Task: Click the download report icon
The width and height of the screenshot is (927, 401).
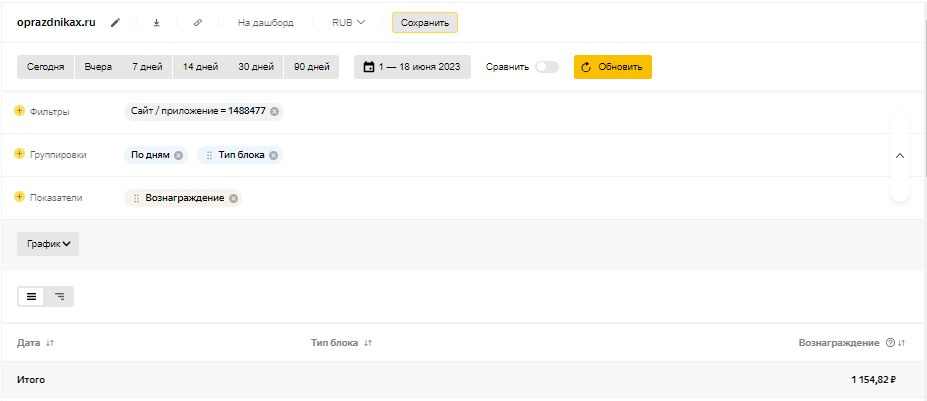Action: (156, 23)
